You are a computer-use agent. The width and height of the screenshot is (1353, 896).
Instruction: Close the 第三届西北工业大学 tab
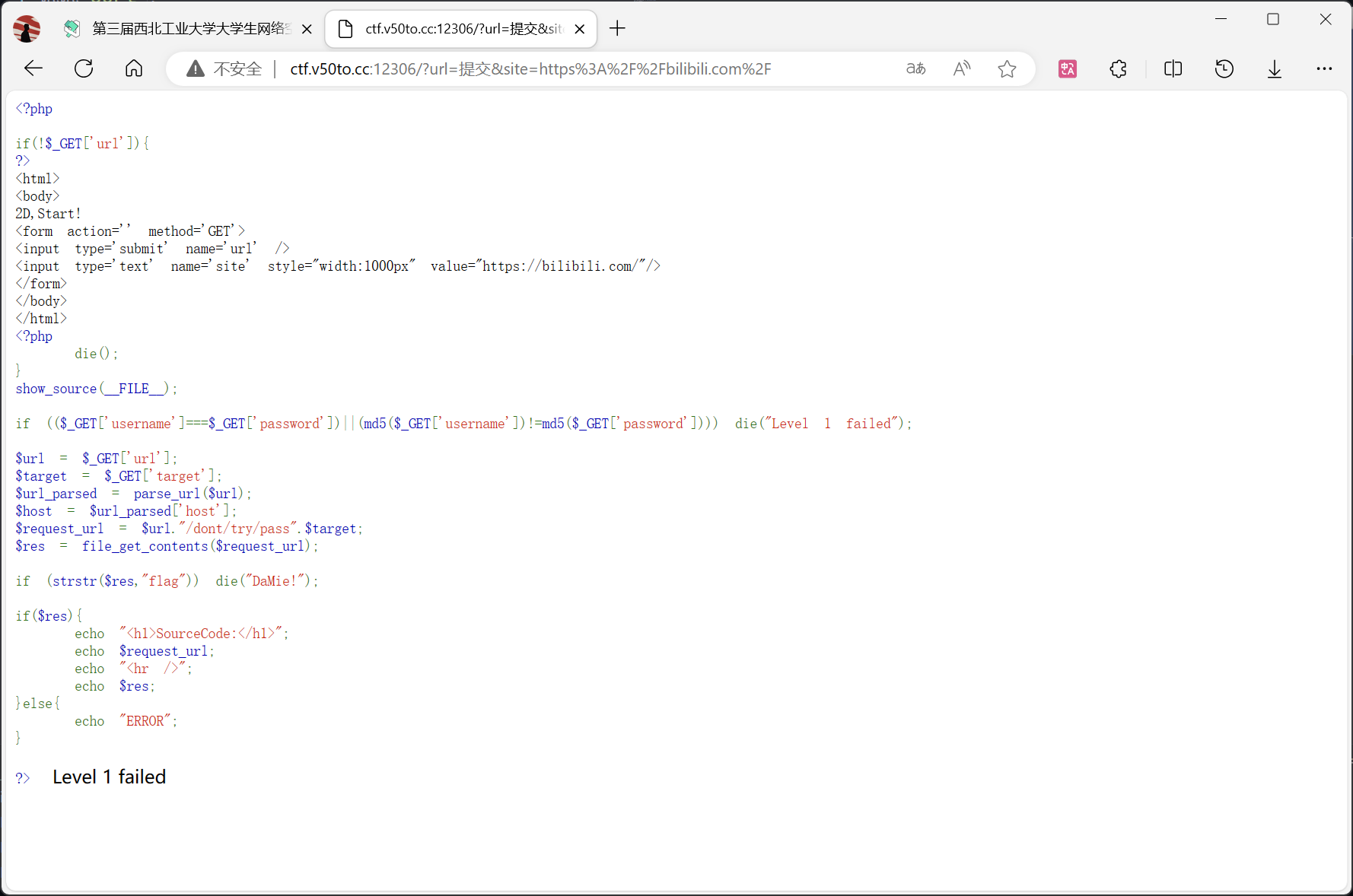307,29
